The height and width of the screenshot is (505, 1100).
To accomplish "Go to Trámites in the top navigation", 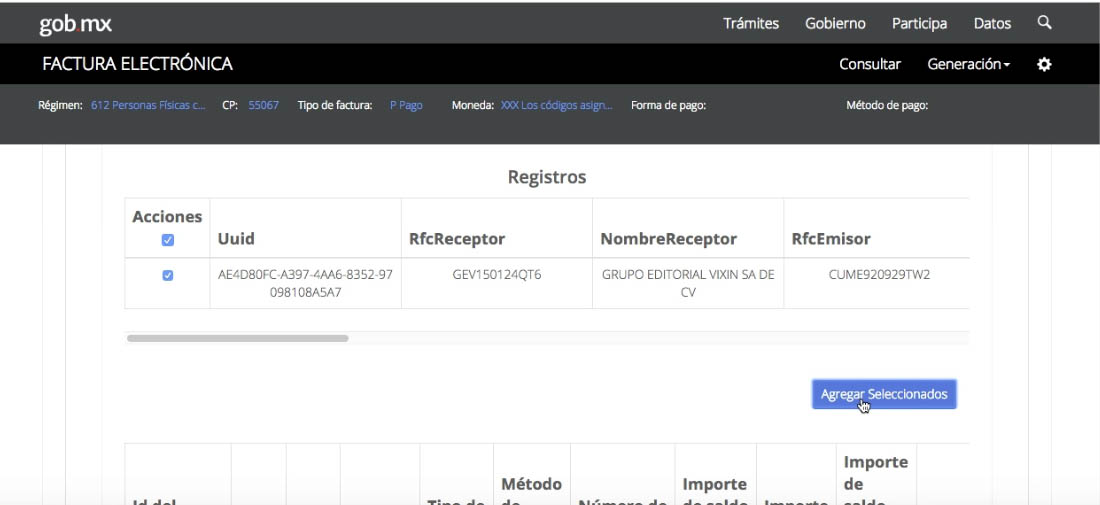I will click(750, 23).
